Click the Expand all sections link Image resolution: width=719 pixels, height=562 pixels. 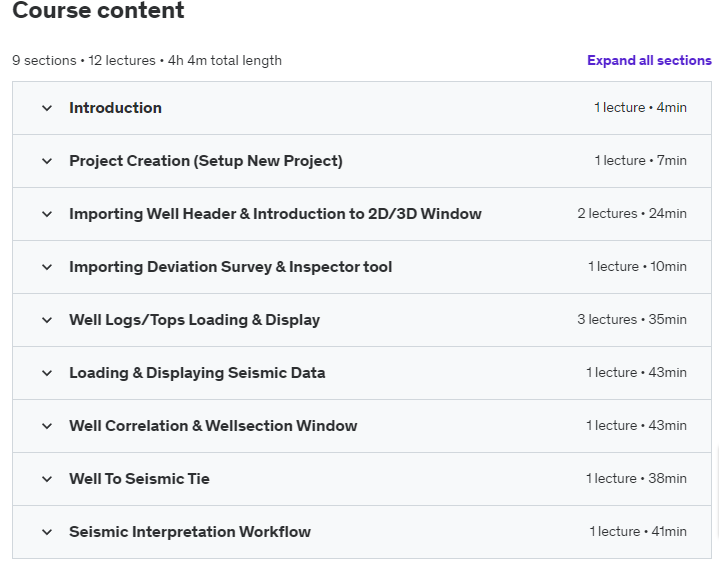coord(649,61)
